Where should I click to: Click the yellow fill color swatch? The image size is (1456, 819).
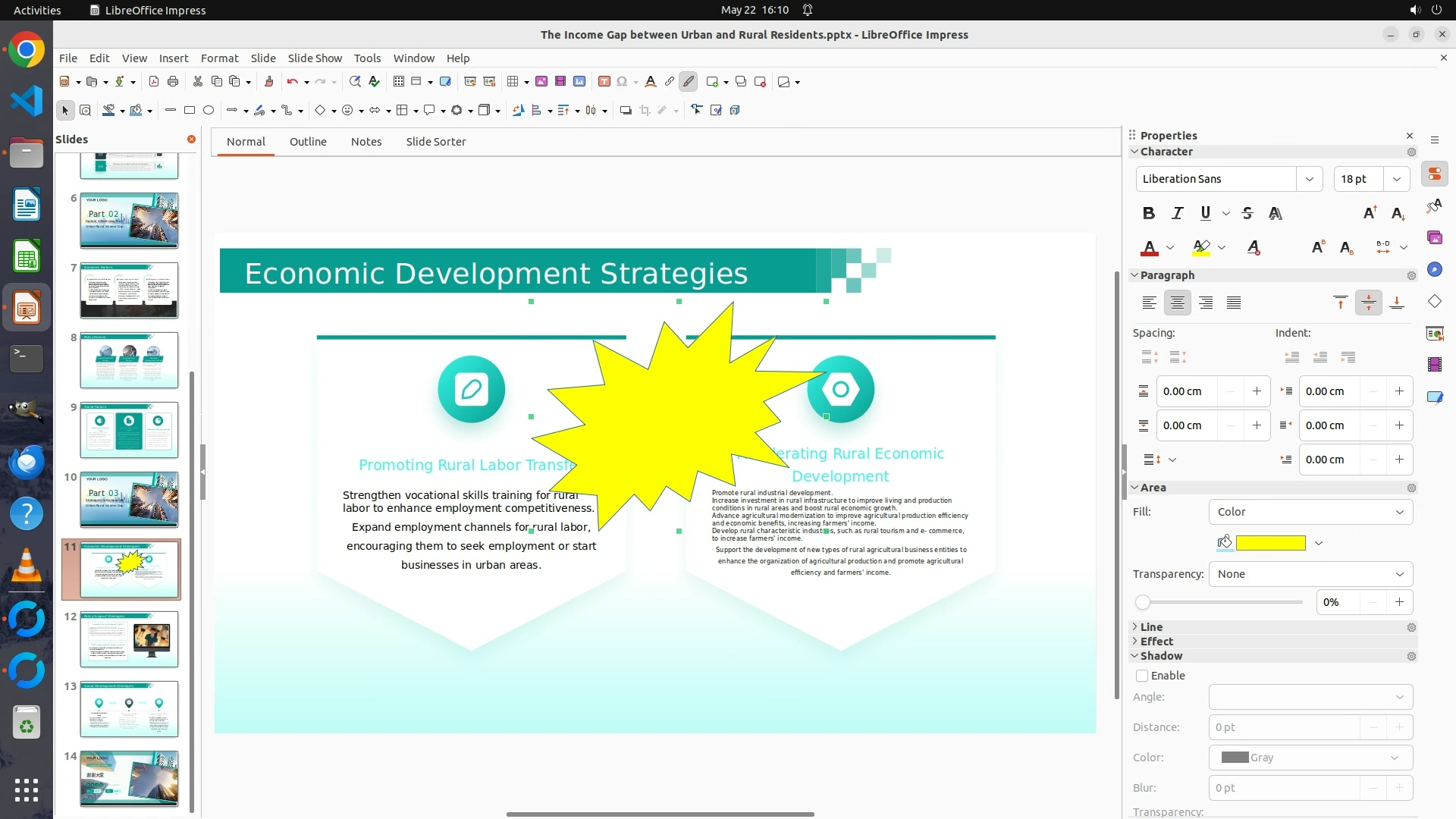click(1270, 543)
